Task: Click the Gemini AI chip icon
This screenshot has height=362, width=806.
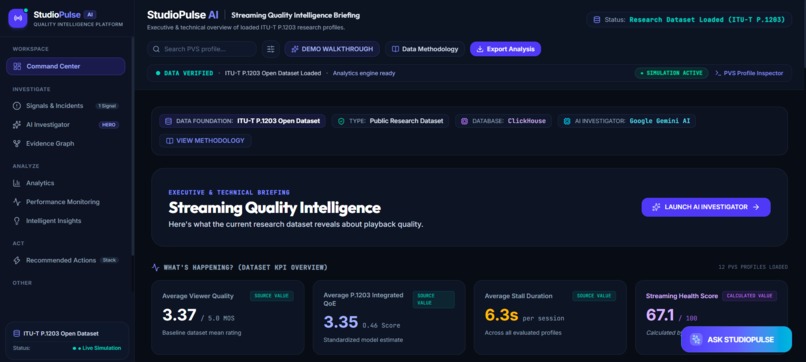Action: pos(567,121)
